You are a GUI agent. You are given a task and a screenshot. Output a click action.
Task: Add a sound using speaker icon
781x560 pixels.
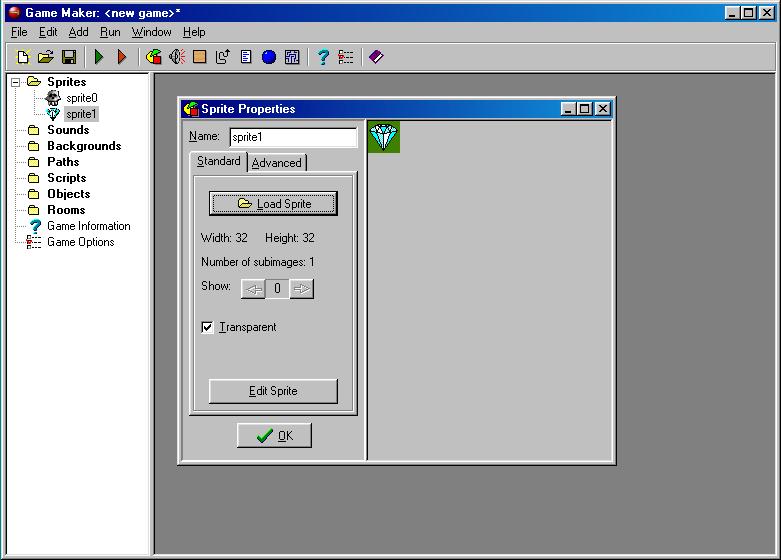[177, 57]
